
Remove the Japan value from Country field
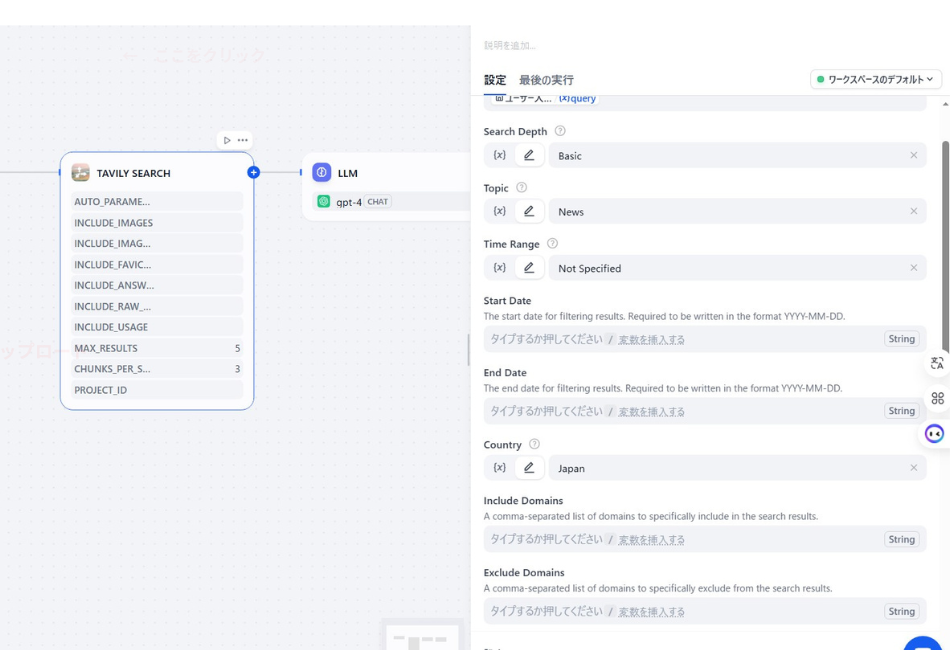912,467
